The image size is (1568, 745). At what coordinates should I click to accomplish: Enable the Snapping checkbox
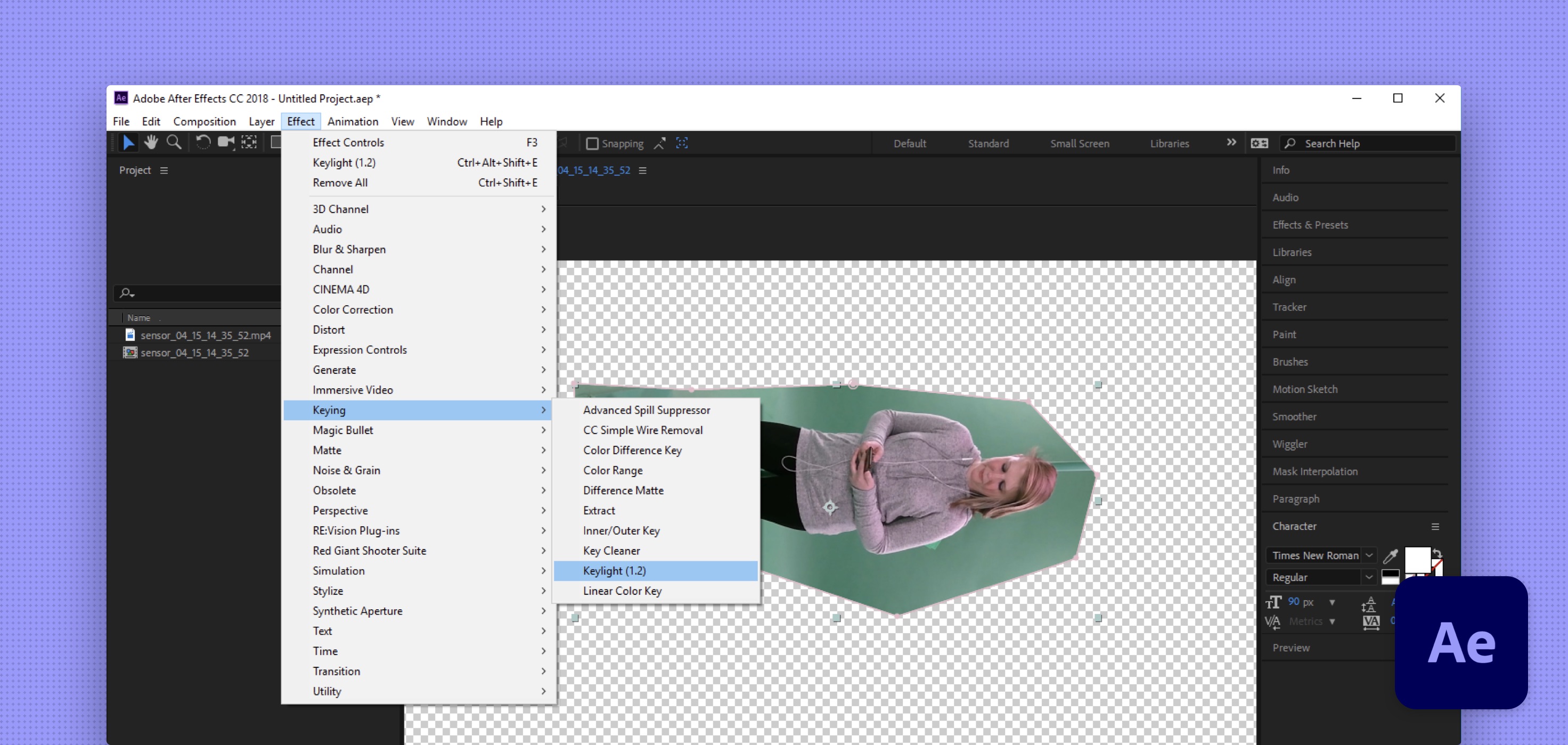tap(592, 144)
